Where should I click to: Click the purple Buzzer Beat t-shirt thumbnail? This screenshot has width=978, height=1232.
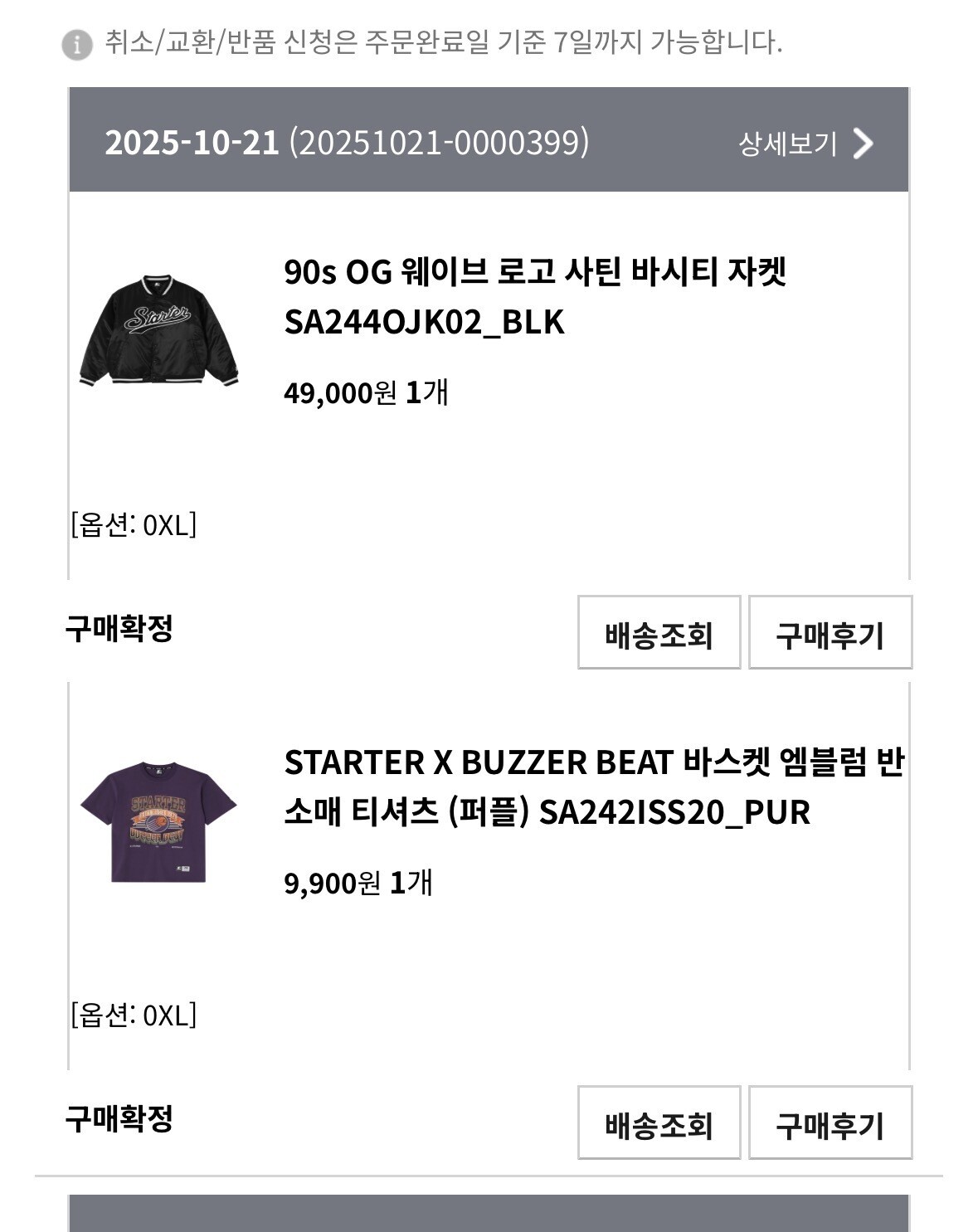click(x=158, y=821)
